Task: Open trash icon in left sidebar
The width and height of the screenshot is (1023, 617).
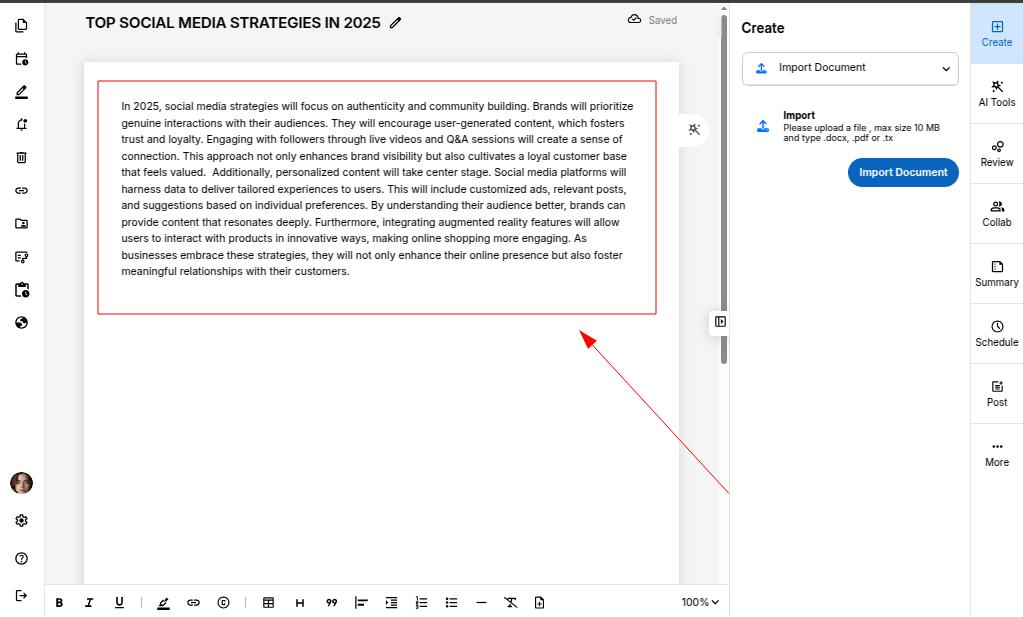Action: pos(21,157)
